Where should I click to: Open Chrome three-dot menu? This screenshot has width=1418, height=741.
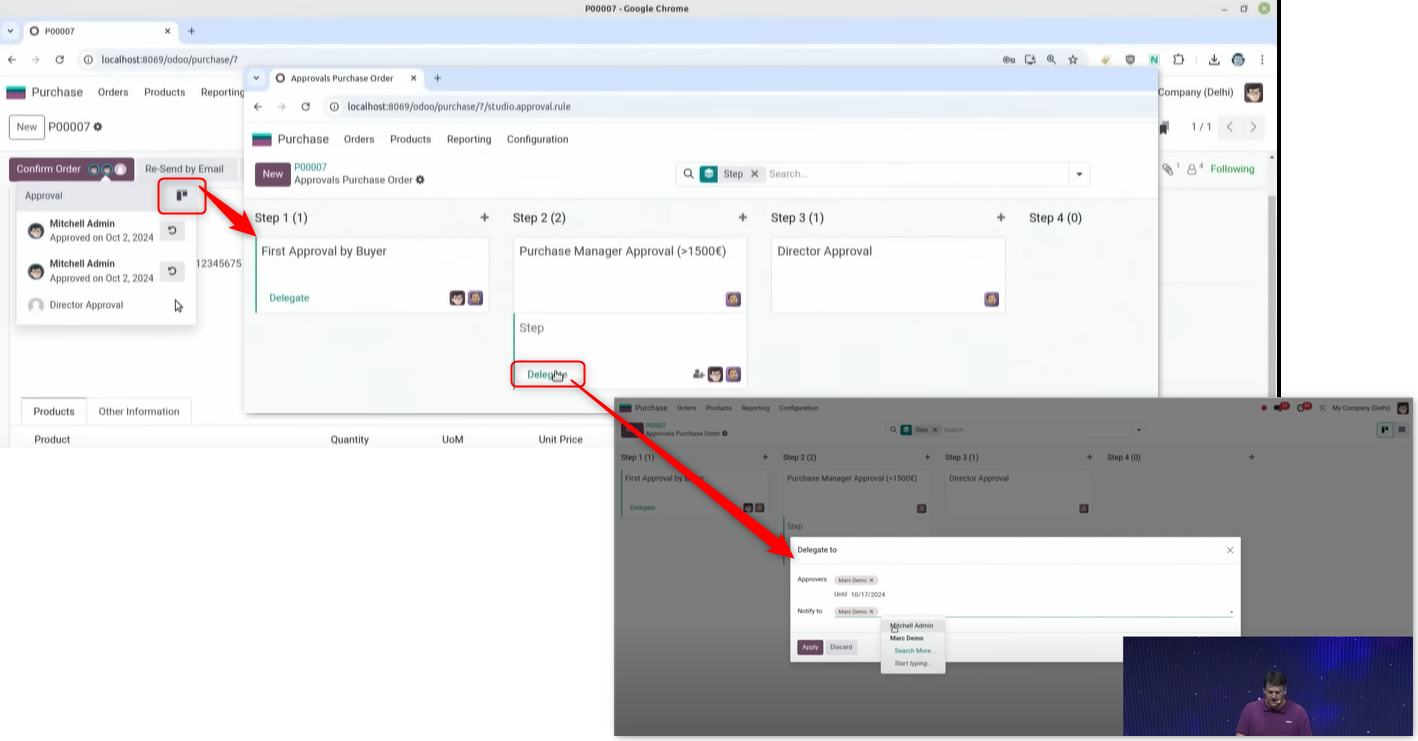pos(1263,60)
